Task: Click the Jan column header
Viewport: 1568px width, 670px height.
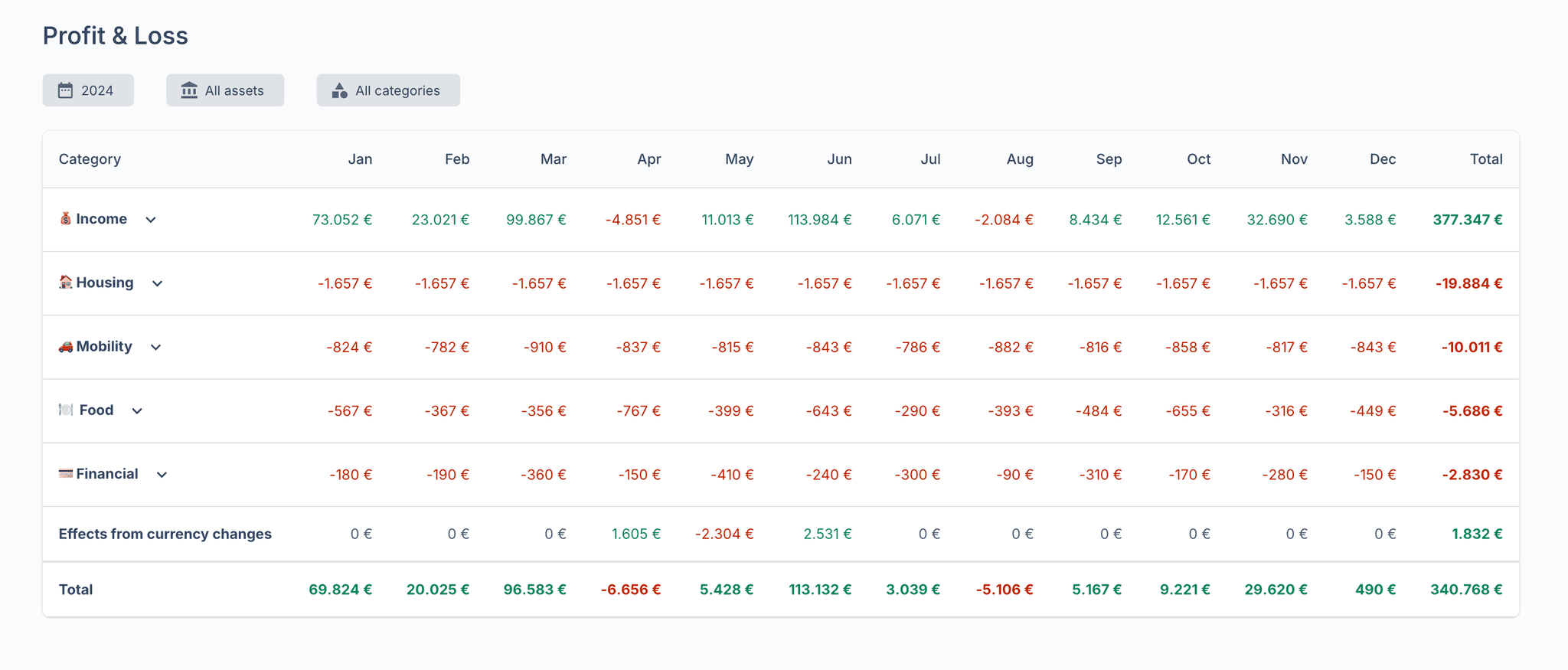Action: point(360,159)
